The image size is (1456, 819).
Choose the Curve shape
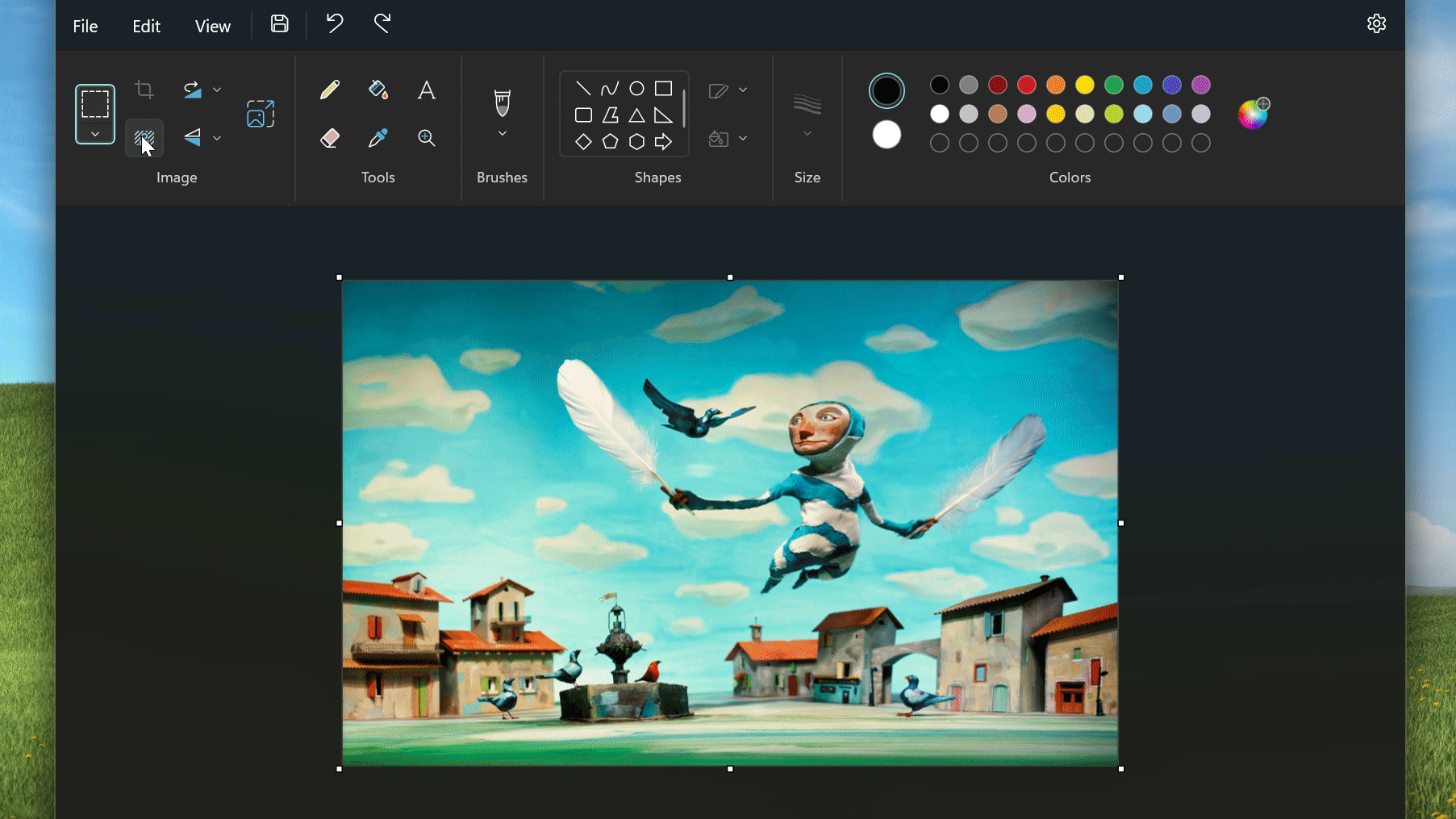[610, 89]
